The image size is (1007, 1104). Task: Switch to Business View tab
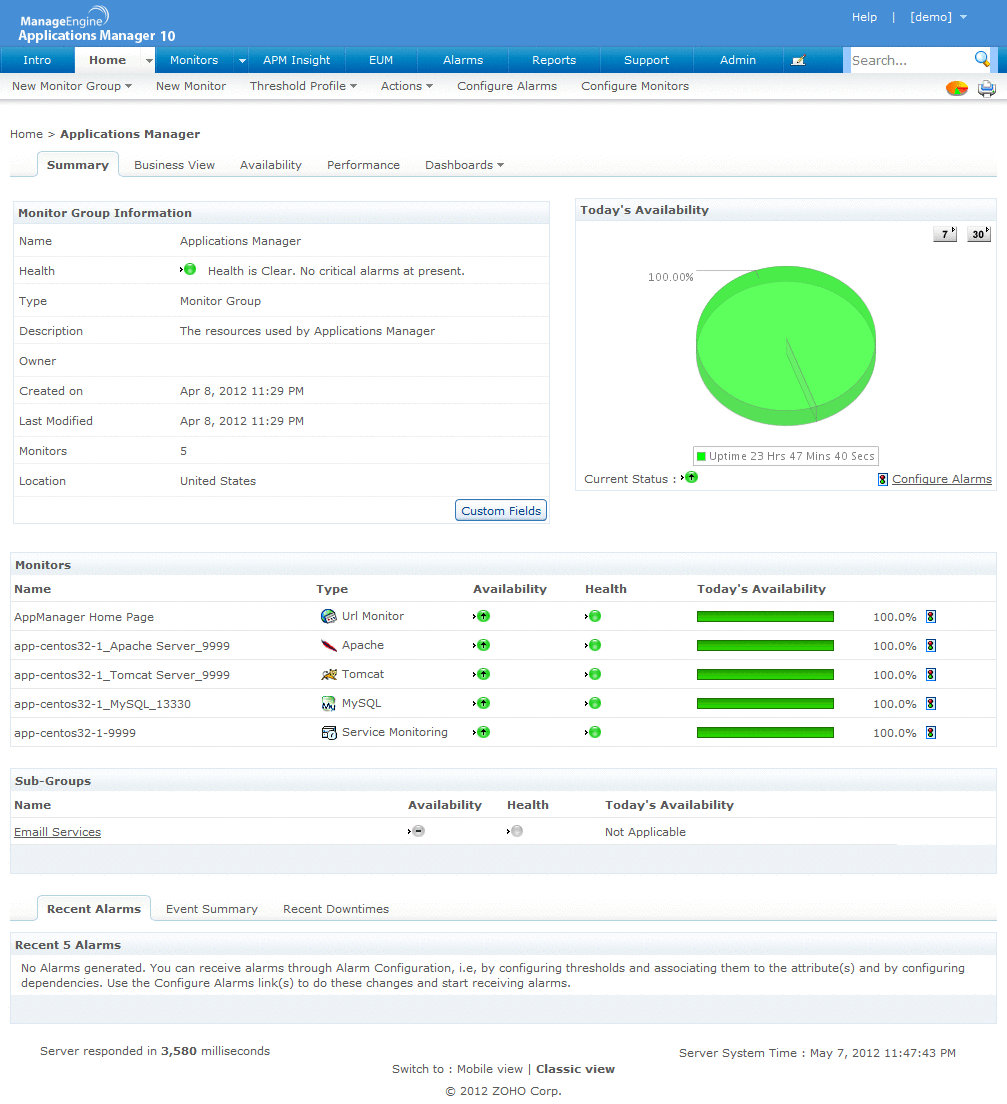[175, 165]
